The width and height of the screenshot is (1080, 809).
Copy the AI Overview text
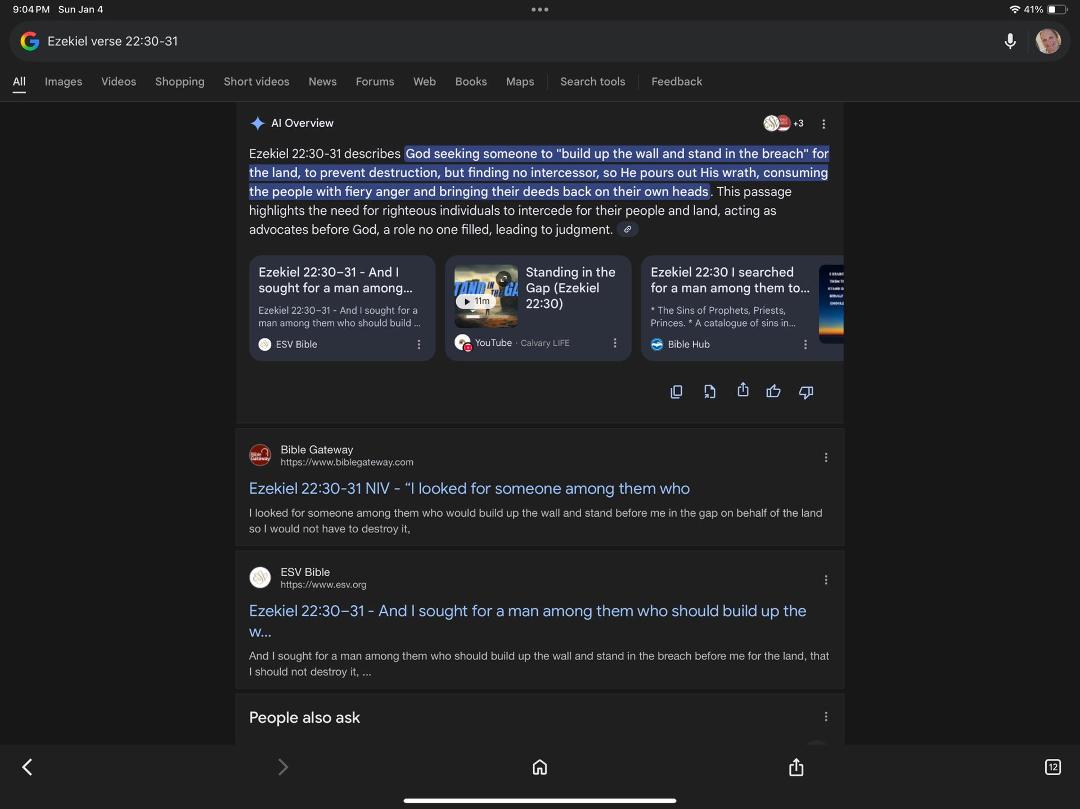coord(676,392)
